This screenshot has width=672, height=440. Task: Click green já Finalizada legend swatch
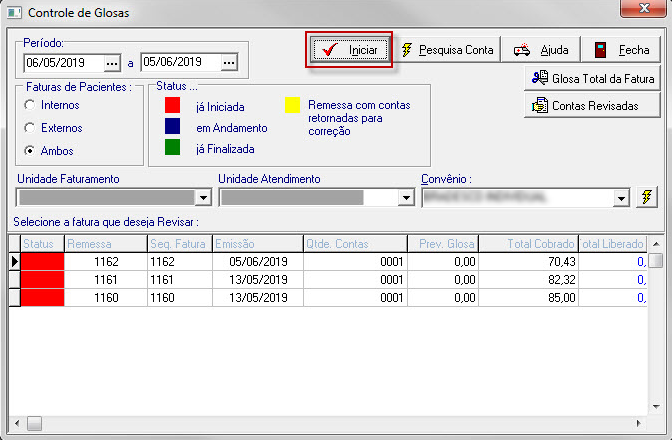(172, 147)
